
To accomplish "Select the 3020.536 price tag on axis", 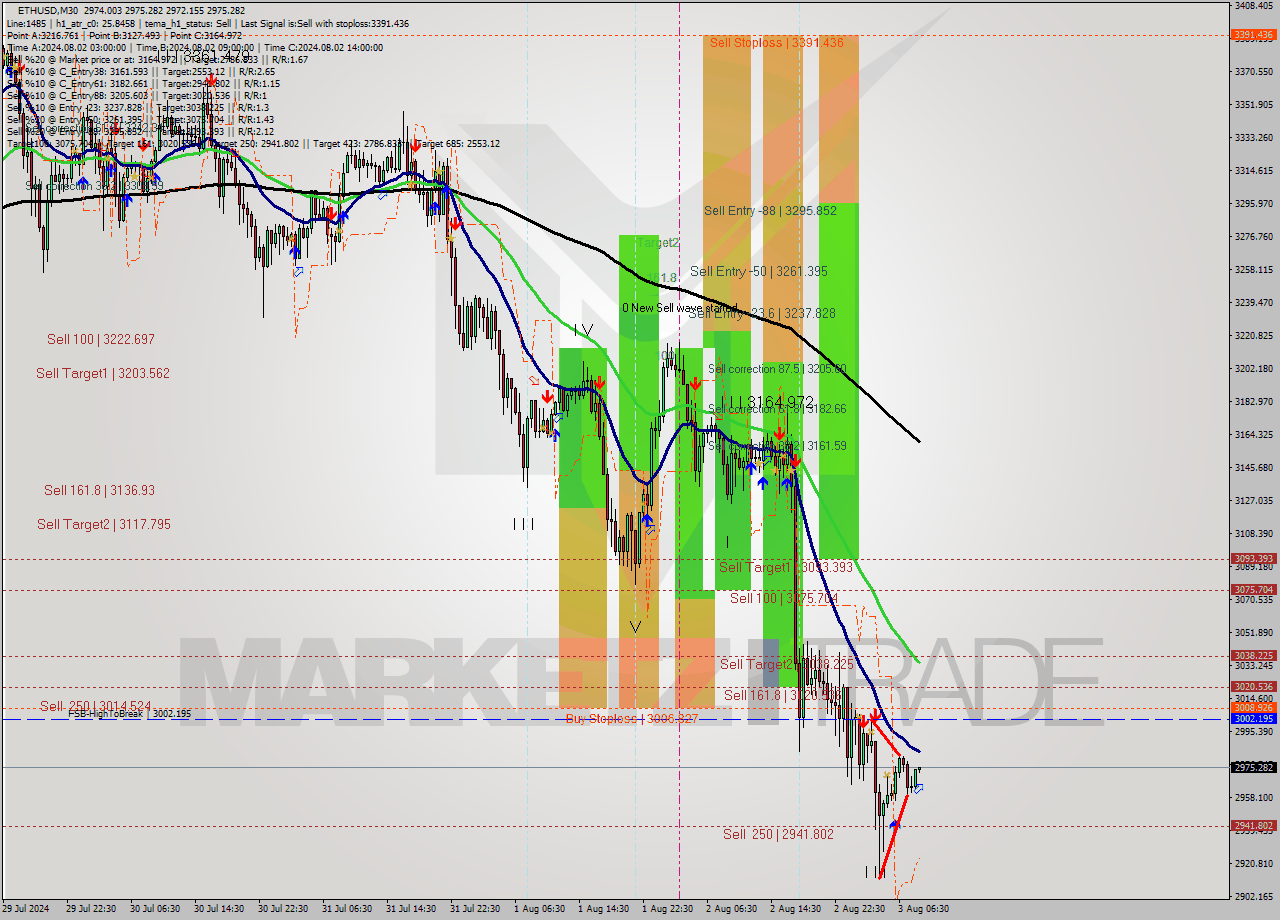I will point(1253,687).
